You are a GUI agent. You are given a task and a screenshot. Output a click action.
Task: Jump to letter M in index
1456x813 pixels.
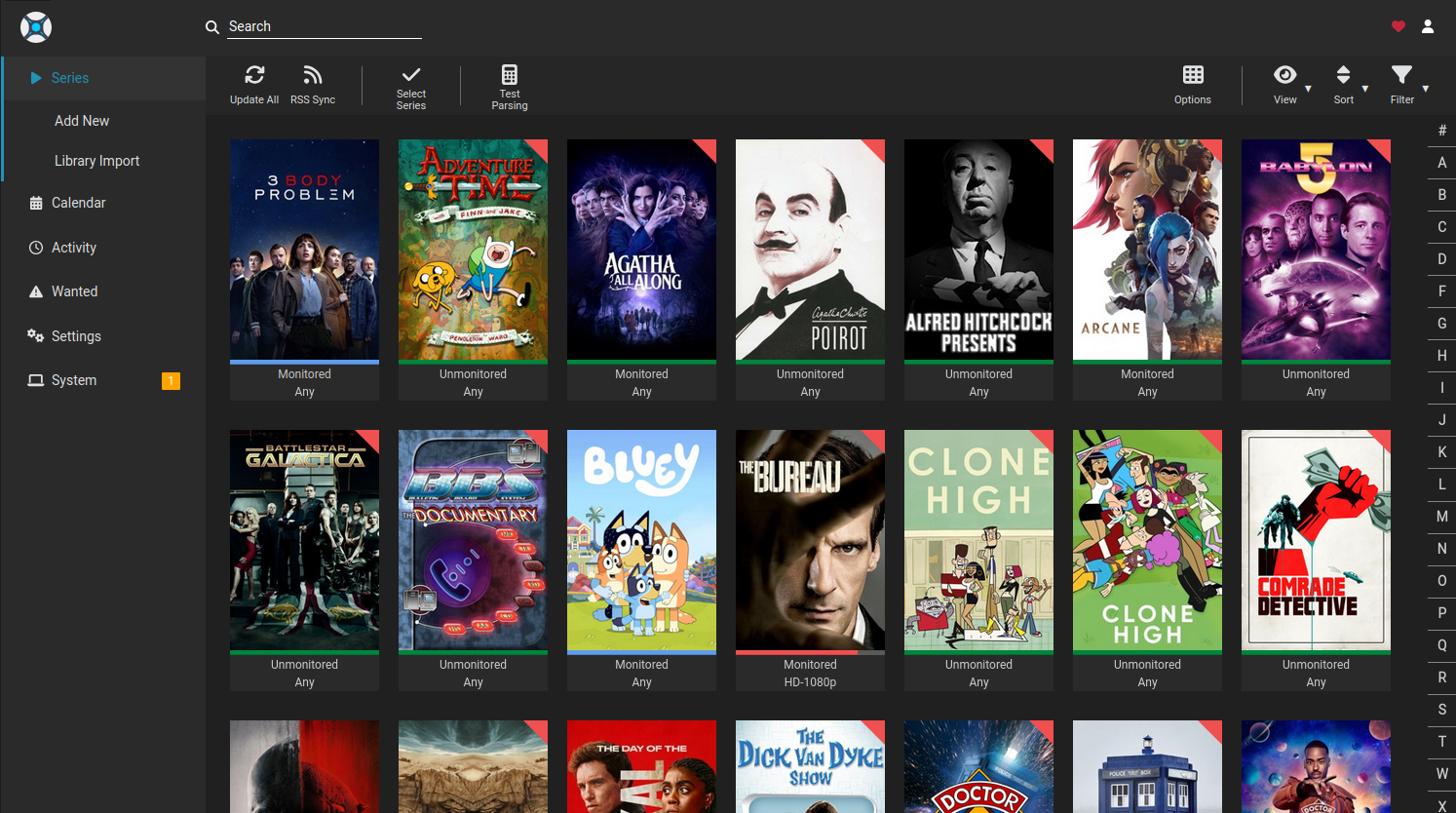coord(1442,517)
